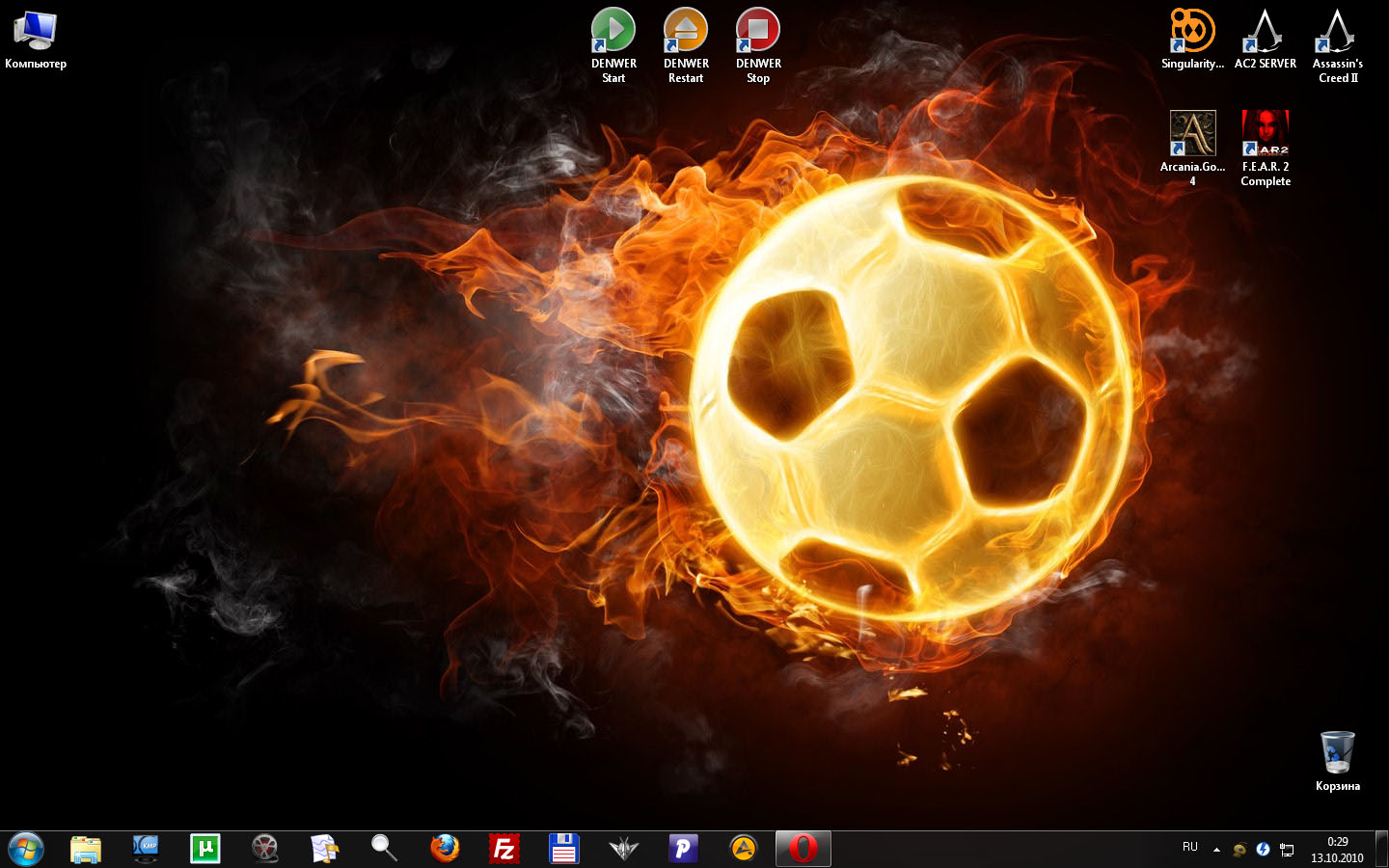Click the Arcania Gothic 4 icon
Screen dimensions: 1389x868
coord(1192,134)
